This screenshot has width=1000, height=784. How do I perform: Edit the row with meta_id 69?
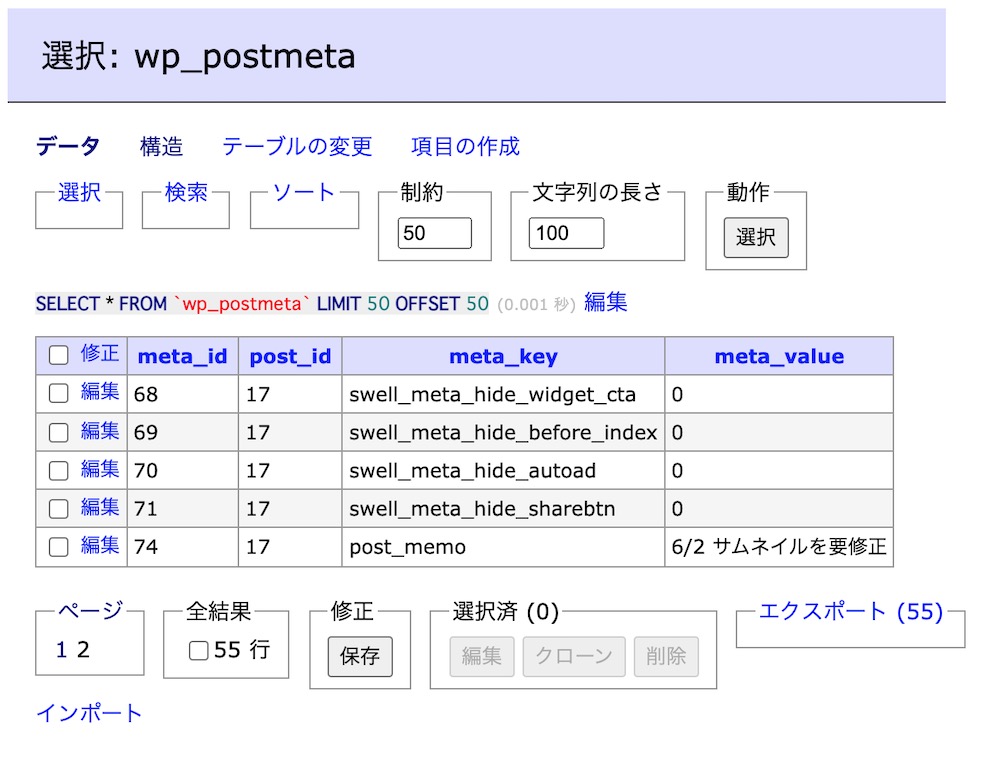point(100,431)
